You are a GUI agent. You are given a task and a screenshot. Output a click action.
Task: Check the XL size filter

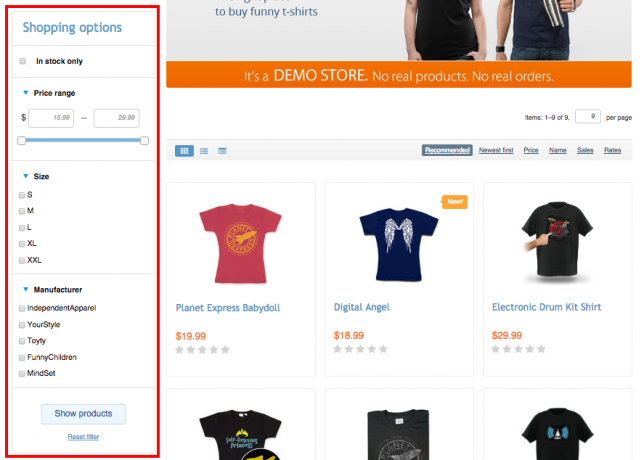point(22,244)
